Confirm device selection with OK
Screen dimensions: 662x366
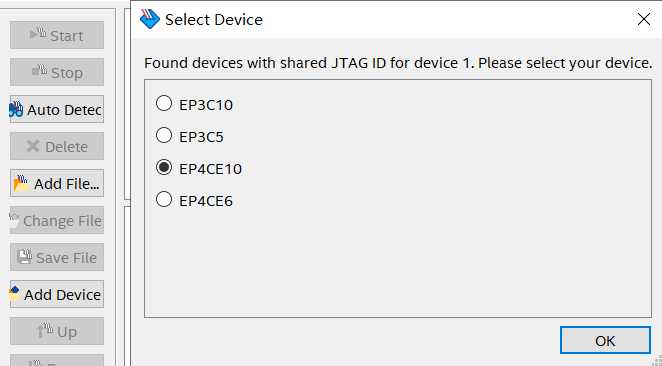pos(605,340)
